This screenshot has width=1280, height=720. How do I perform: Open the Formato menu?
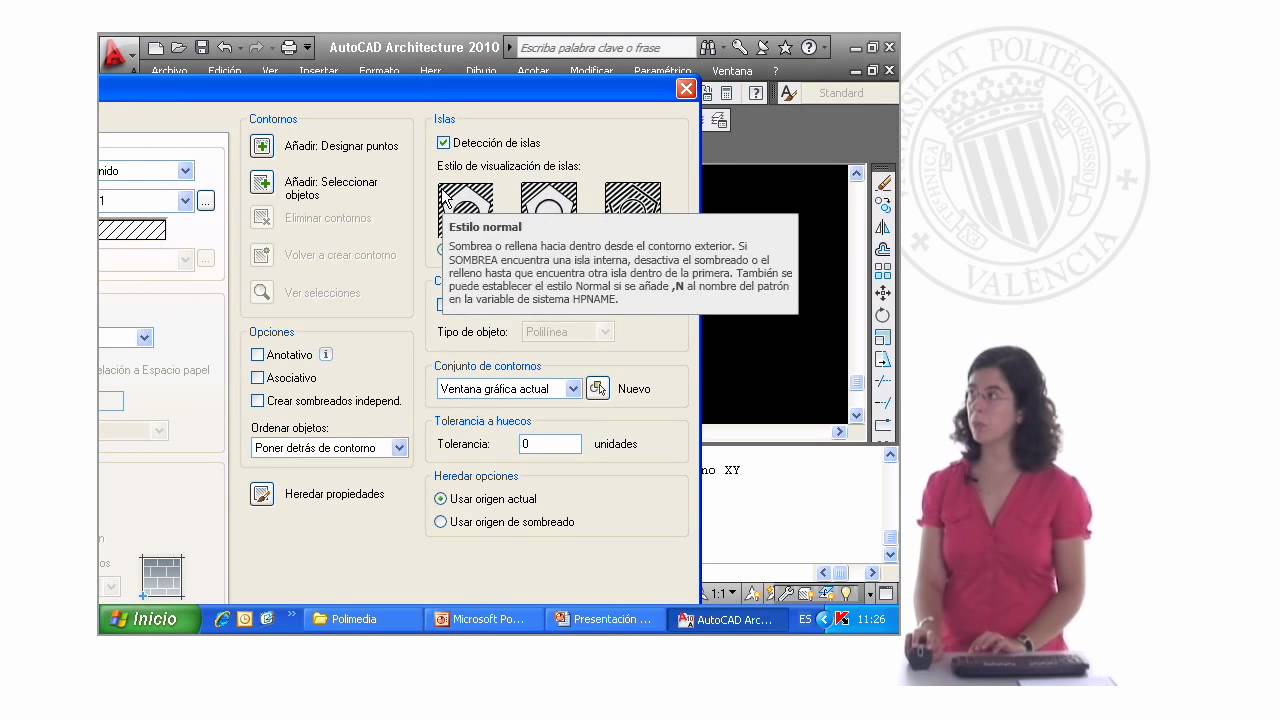(x=379, y=71)
